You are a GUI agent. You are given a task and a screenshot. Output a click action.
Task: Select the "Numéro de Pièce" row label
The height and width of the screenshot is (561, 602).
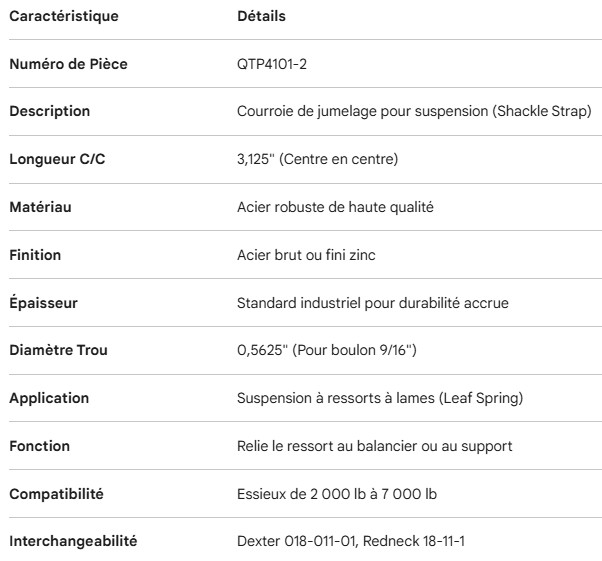coord(68,64)
